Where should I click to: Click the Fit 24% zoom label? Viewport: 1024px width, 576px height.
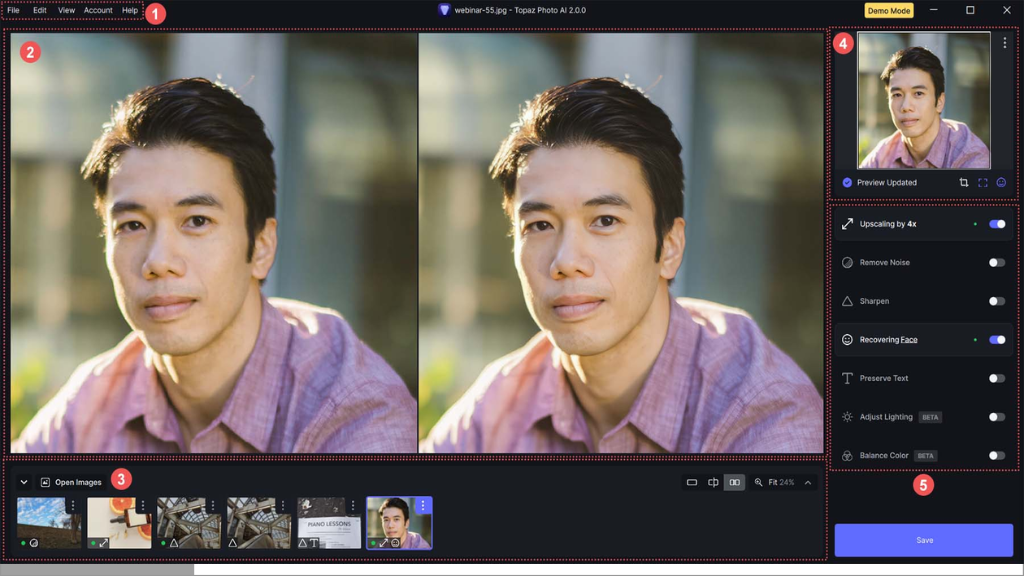(781, 482)
